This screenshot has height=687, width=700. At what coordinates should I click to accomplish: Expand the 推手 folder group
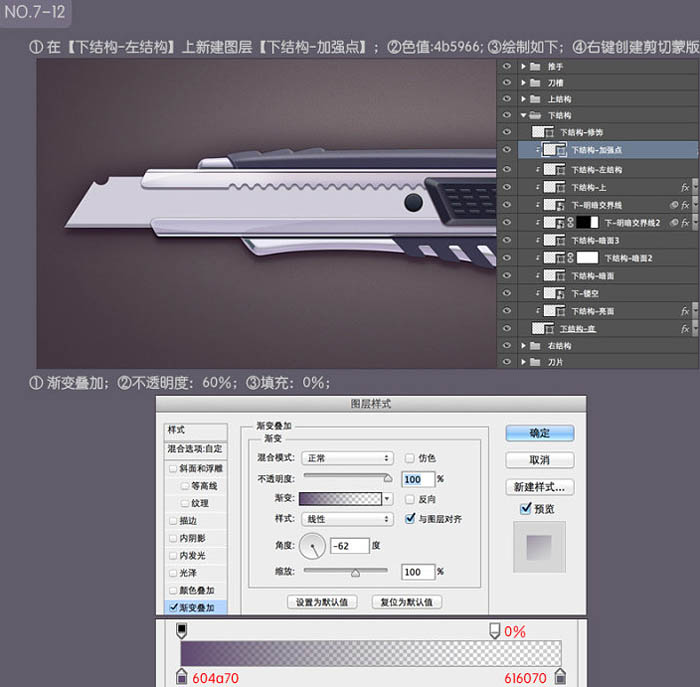pos(523,67)
